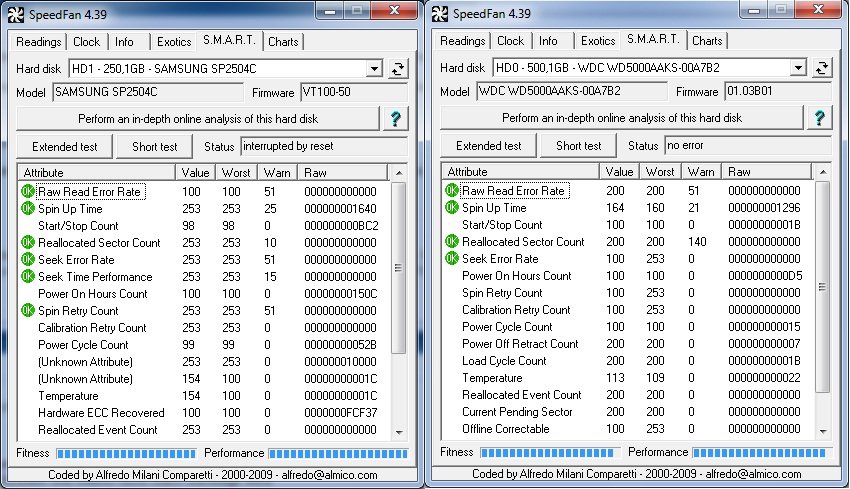The image size is (850, 489).
Task: Select Load Cycle Count row
Action: coord(628,361)
